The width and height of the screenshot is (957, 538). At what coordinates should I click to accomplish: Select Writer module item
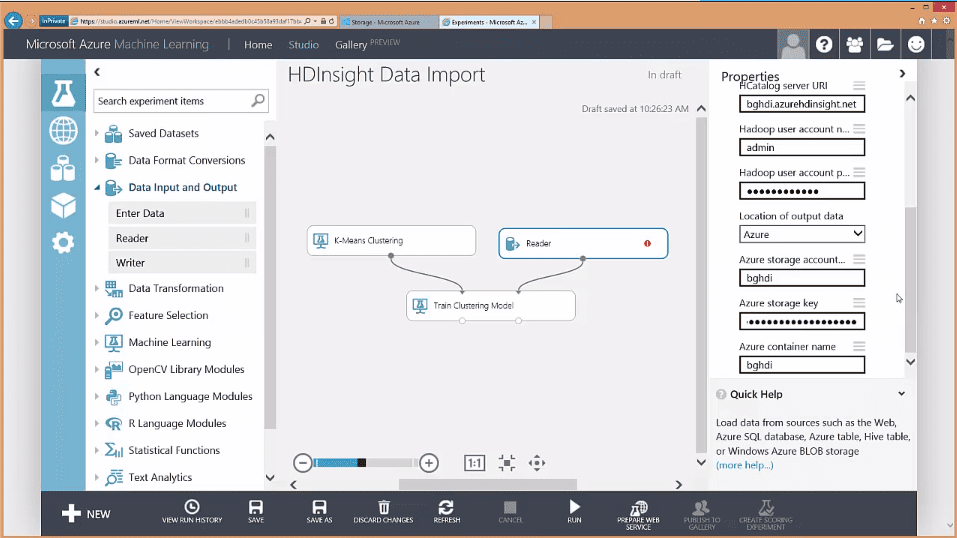tap(182, 263)
